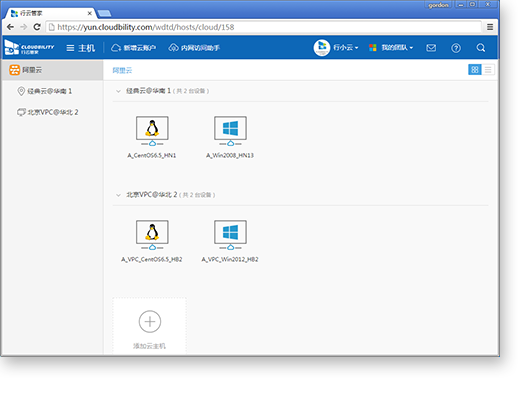This screenshot has height=394, width=520.
Task: Click the browser address bar
Action: point(263,27)
